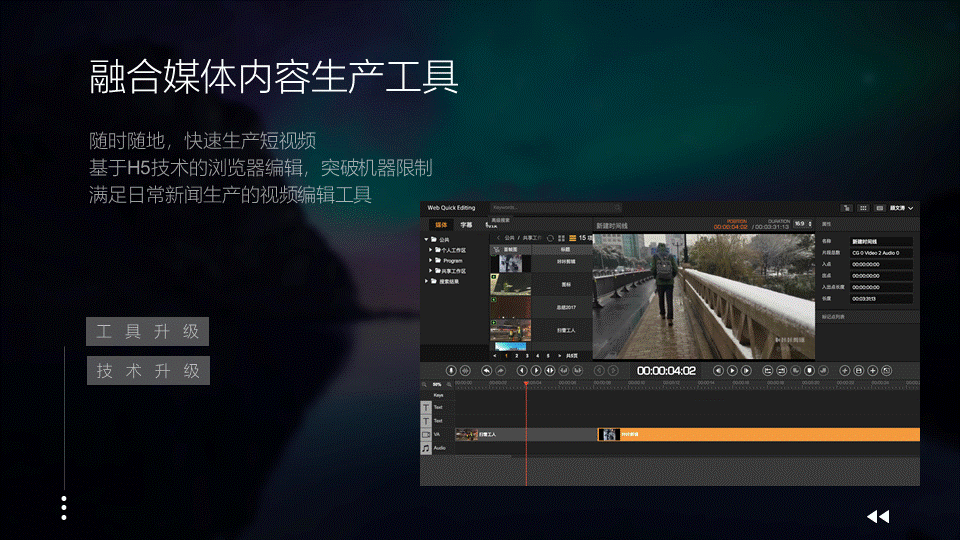Go to page 3 of the media list
The width and height of the screenshot is (960, 540).
pos(527,356)
